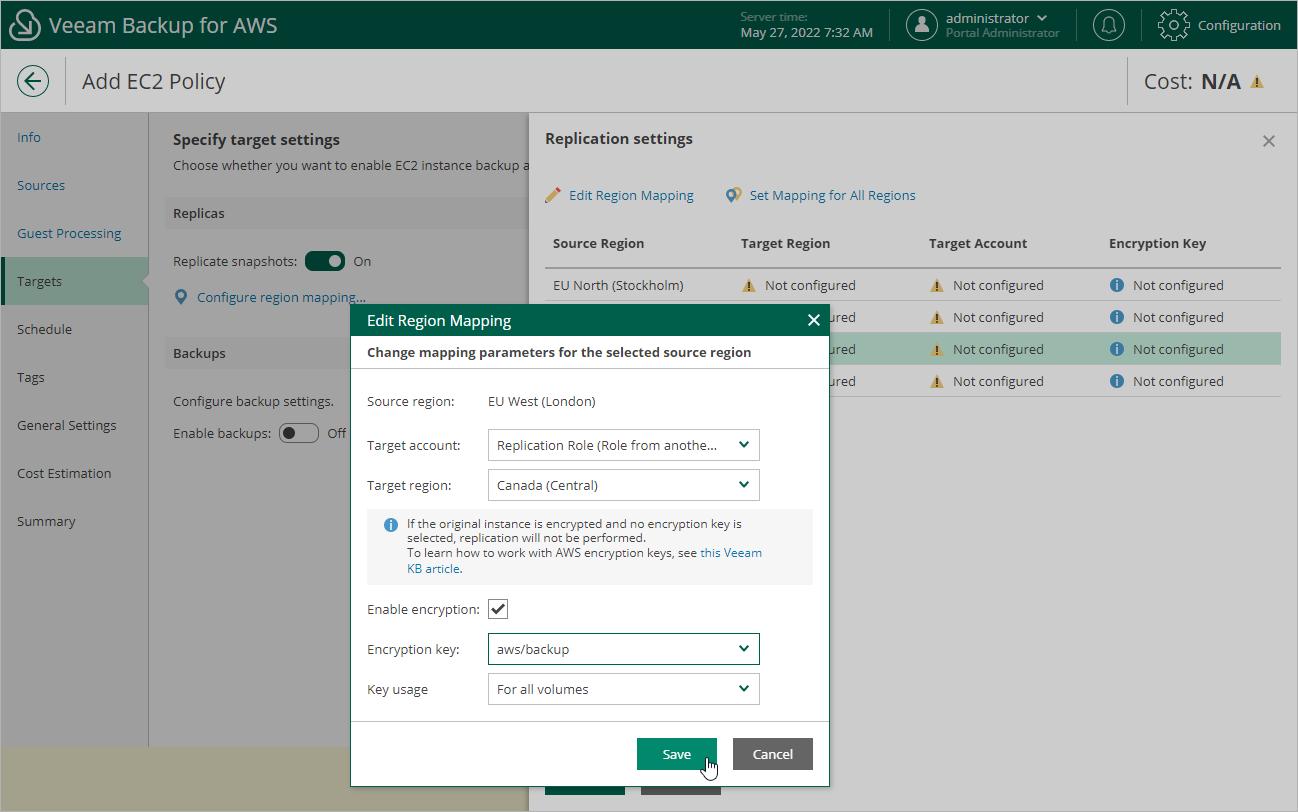
Task: Save the region mapping changes
Action: 677,754
